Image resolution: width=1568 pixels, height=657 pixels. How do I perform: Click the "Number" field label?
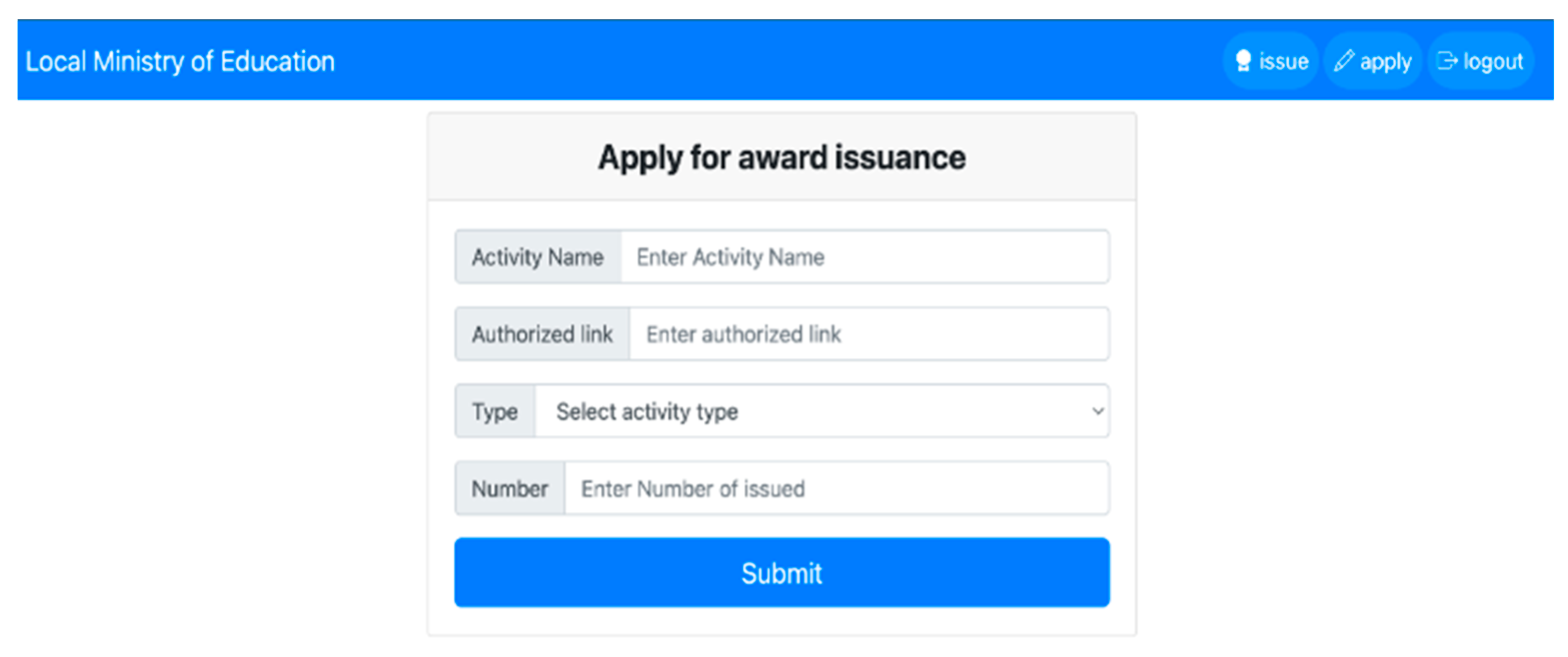click(x=510, y=488)
